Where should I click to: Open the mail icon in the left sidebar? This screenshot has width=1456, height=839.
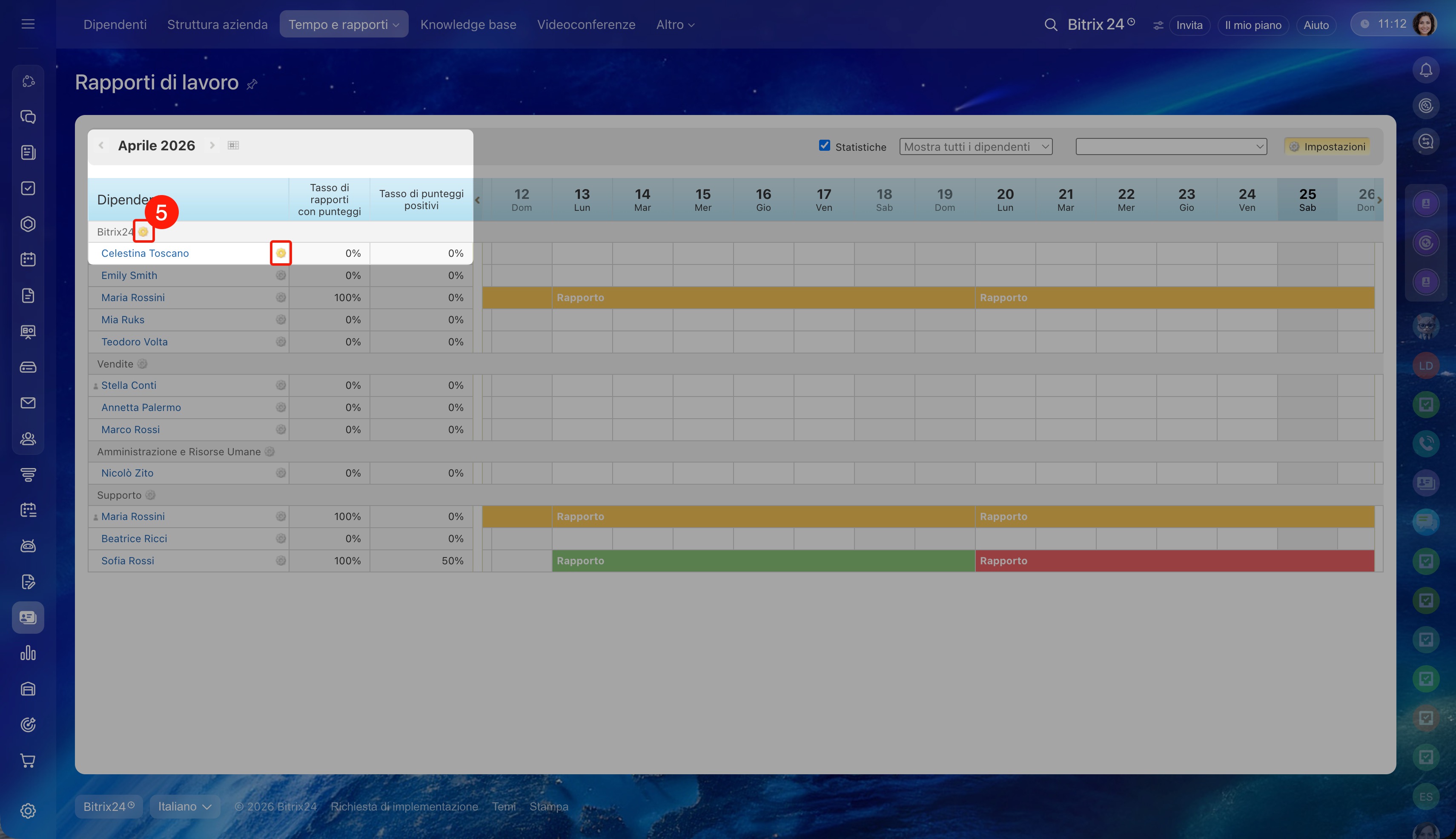point(28,403)
